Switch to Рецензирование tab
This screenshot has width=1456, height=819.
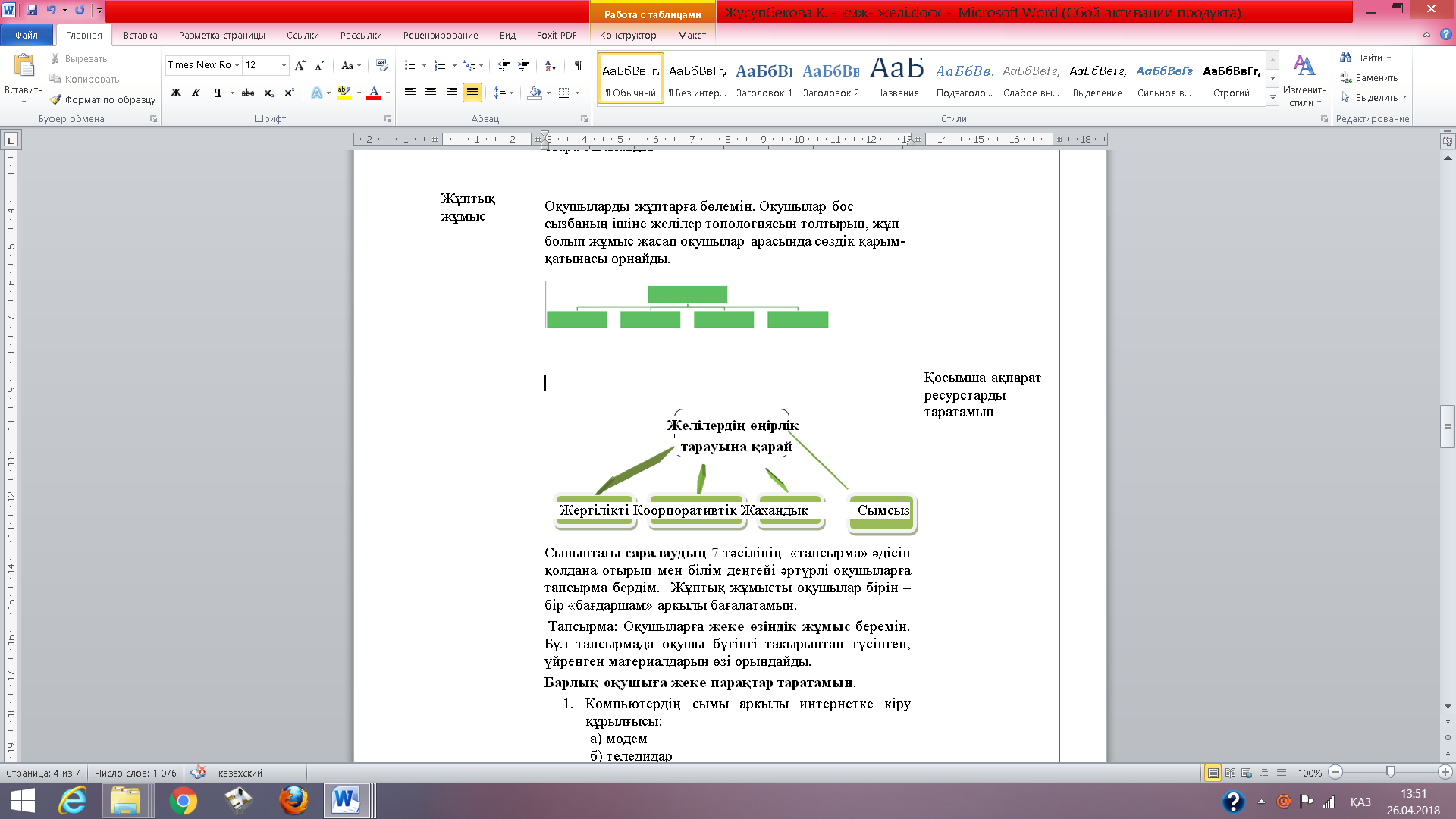coord(441,35)
